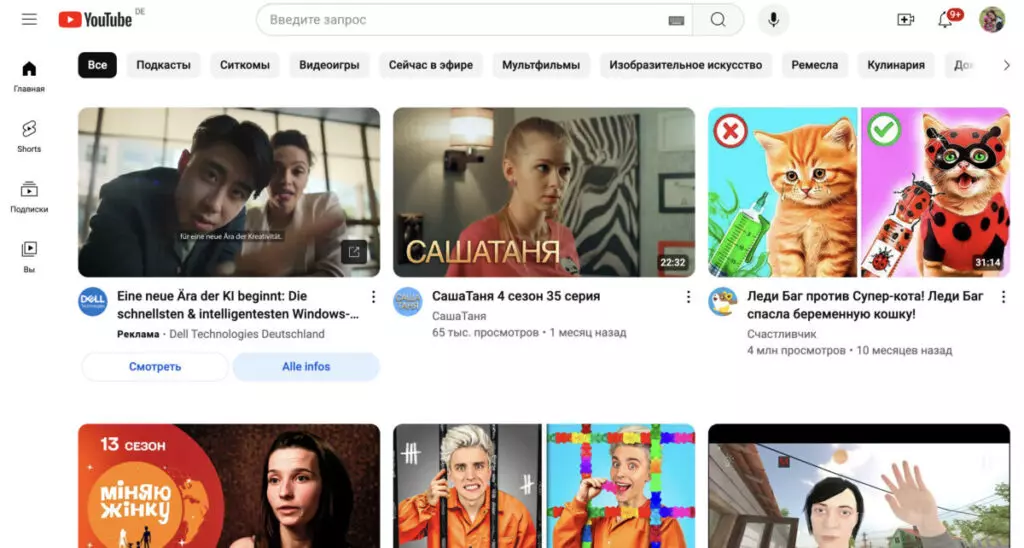The height and width of the screenshot is (548, 1024).
Task: Open the Леди Баг kitten thumbnail
Action: point(859,192)
